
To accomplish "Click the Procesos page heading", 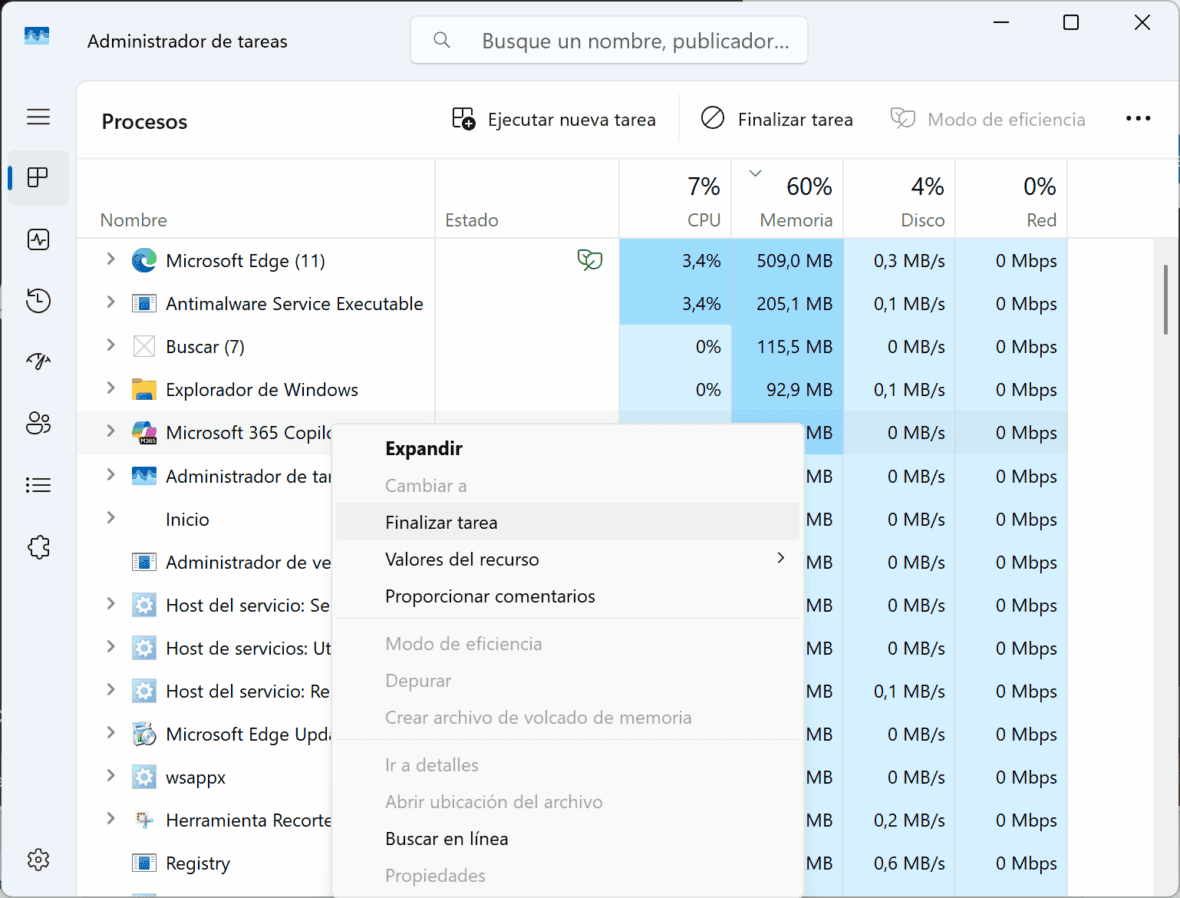I will click(x=144, y=121).
